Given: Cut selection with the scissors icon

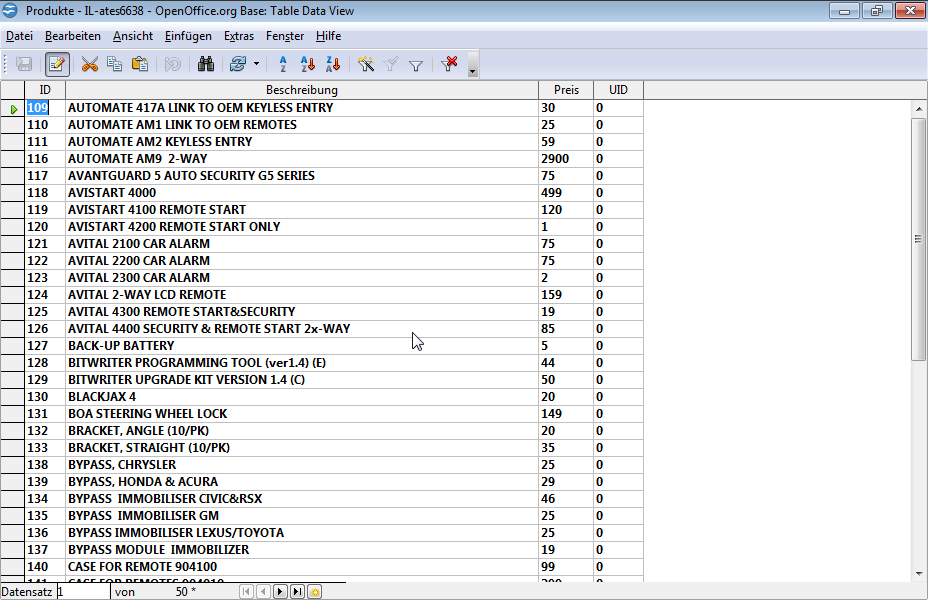Looking at the screenshot, I should (x=89, y=64).
